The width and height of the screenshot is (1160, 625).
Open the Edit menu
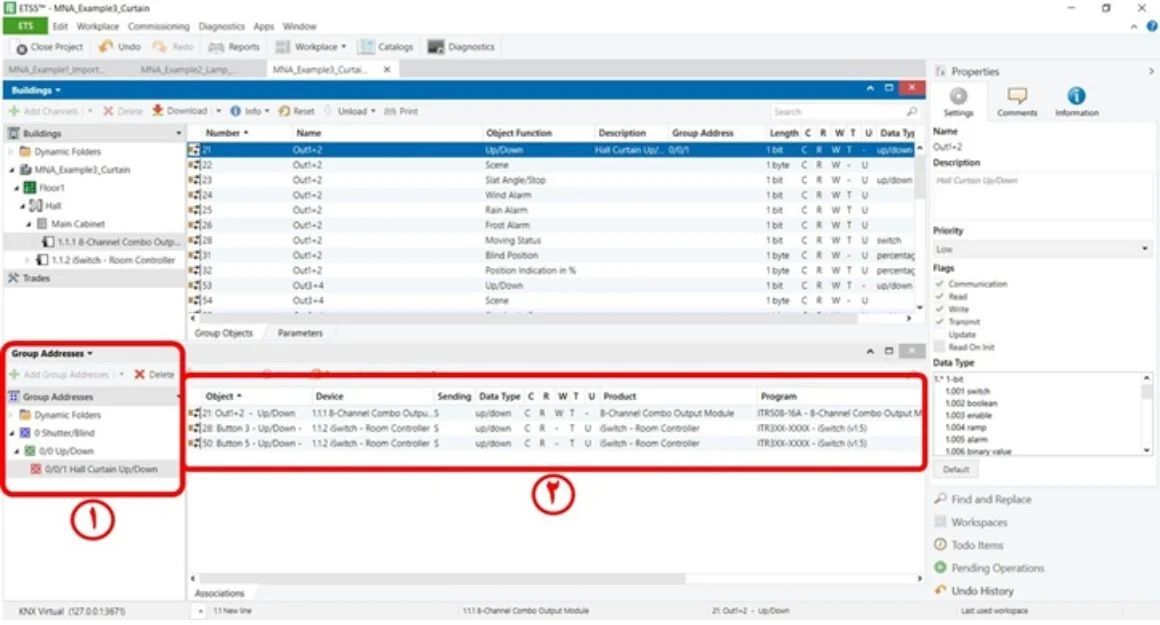click(x=60, y=26)
